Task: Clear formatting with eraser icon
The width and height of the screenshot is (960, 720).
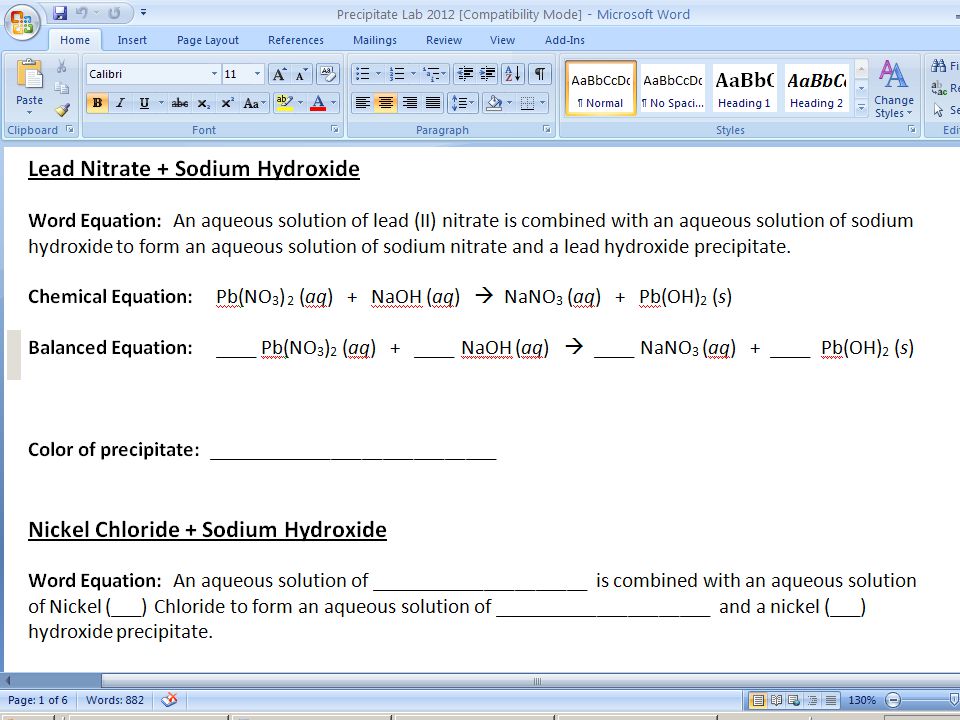Action: tap(328, 74)
